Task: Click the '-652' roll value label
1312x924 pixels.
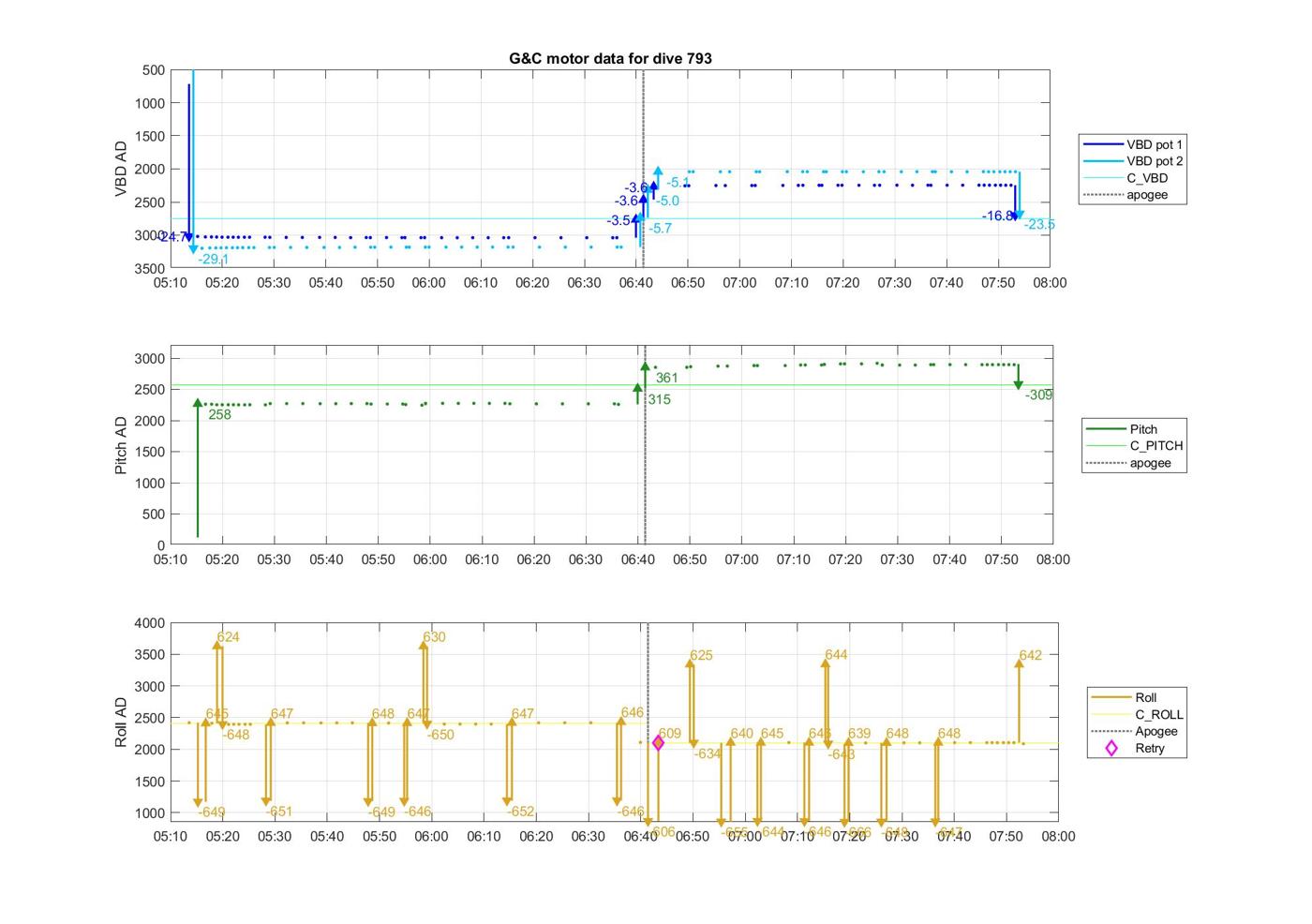Action: tap(520, 812)
